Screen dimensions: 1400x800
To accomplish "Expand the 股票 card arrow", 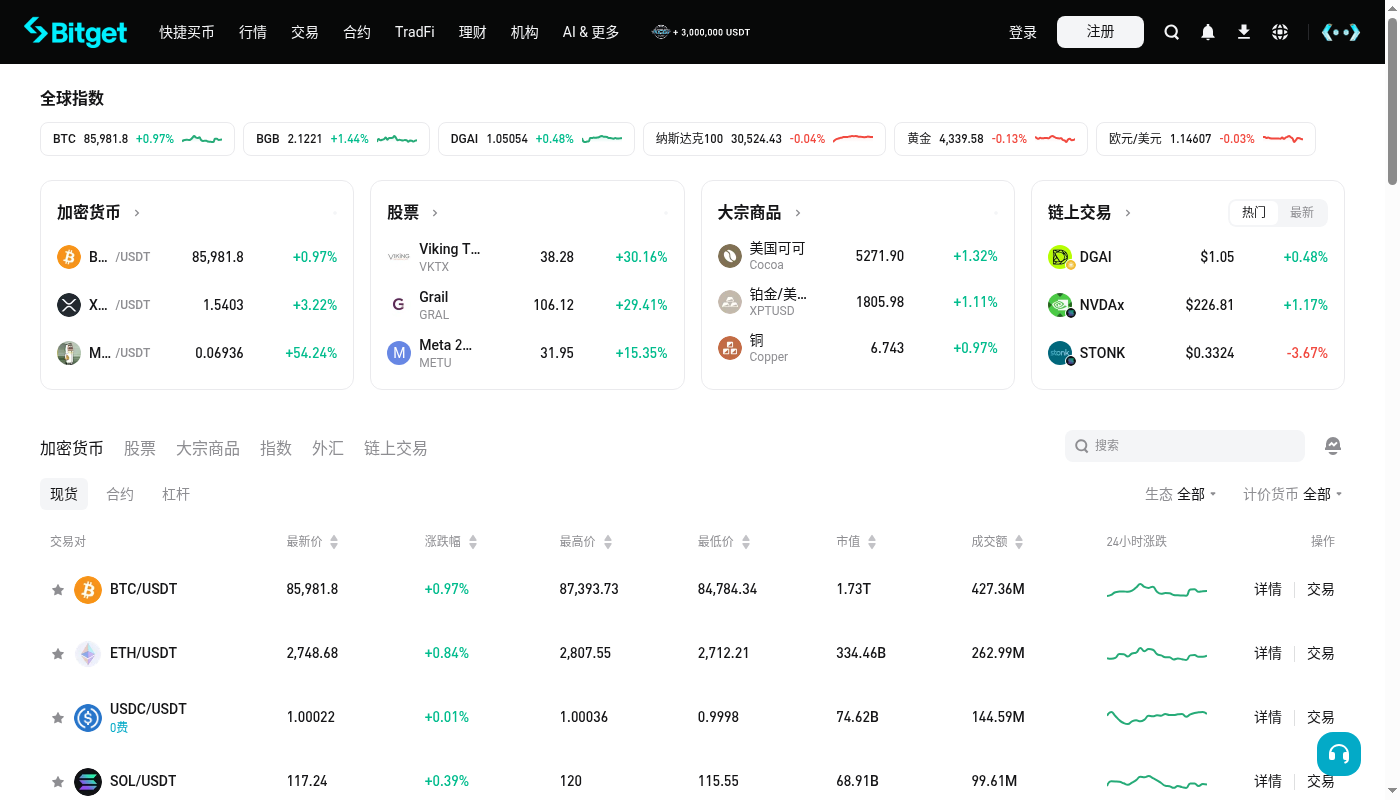I will coord(435,213).
